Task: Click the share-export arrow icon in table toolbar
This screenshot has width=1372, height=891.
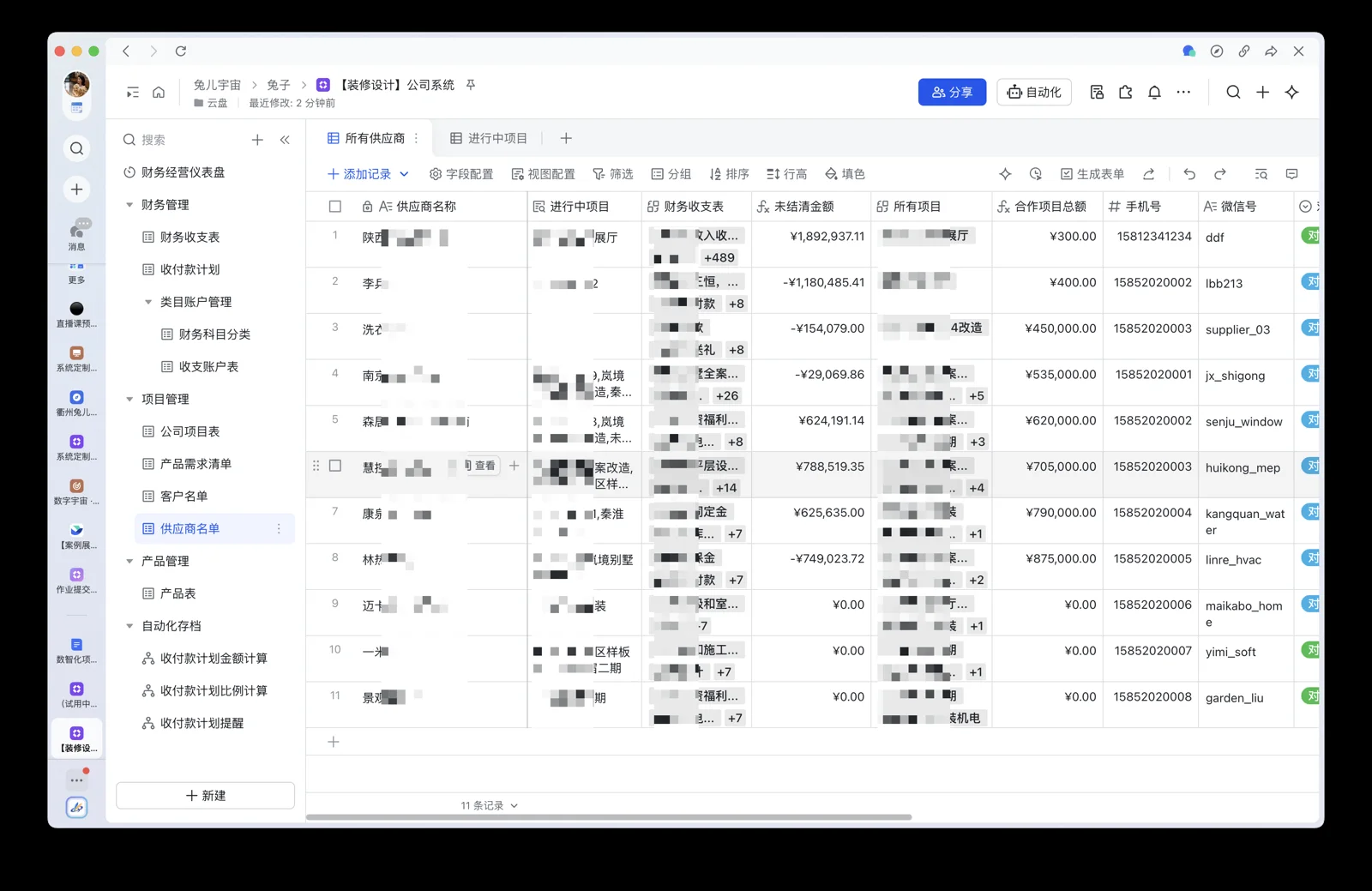Action: [x=1149, y=174]
